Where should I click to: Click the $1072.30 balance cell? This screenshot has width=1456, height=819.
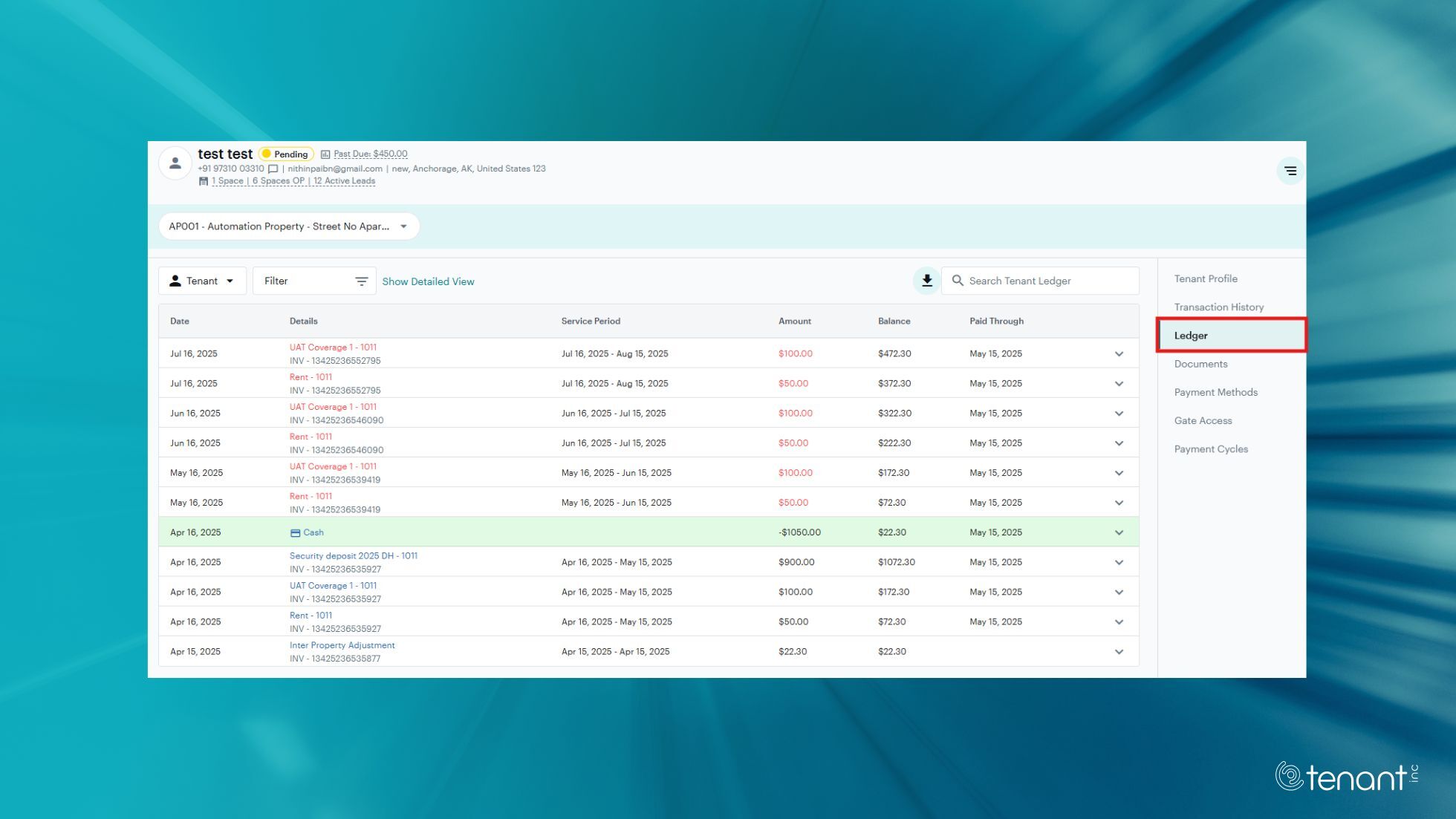(x=896, y=562)
